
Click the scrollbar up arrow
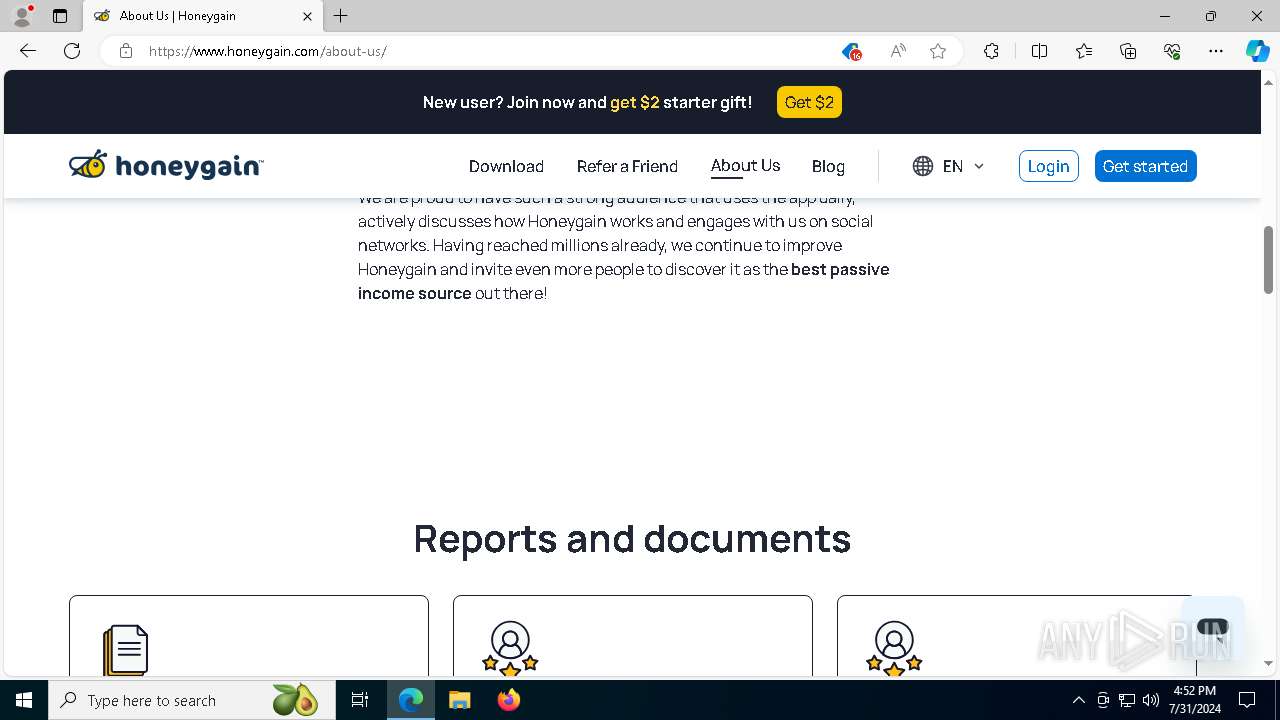(x=1269, y=82)
